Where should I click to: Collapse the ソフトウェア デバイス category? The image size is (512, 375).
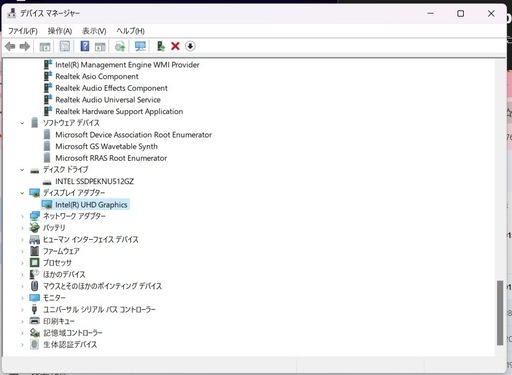point(22,123)
